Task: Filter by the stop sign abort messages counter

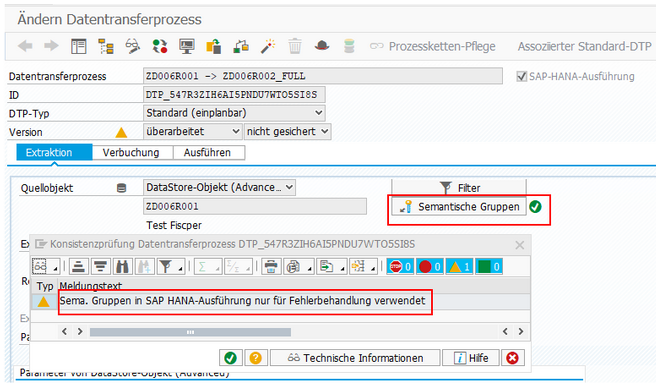Action: coord(400,266)
